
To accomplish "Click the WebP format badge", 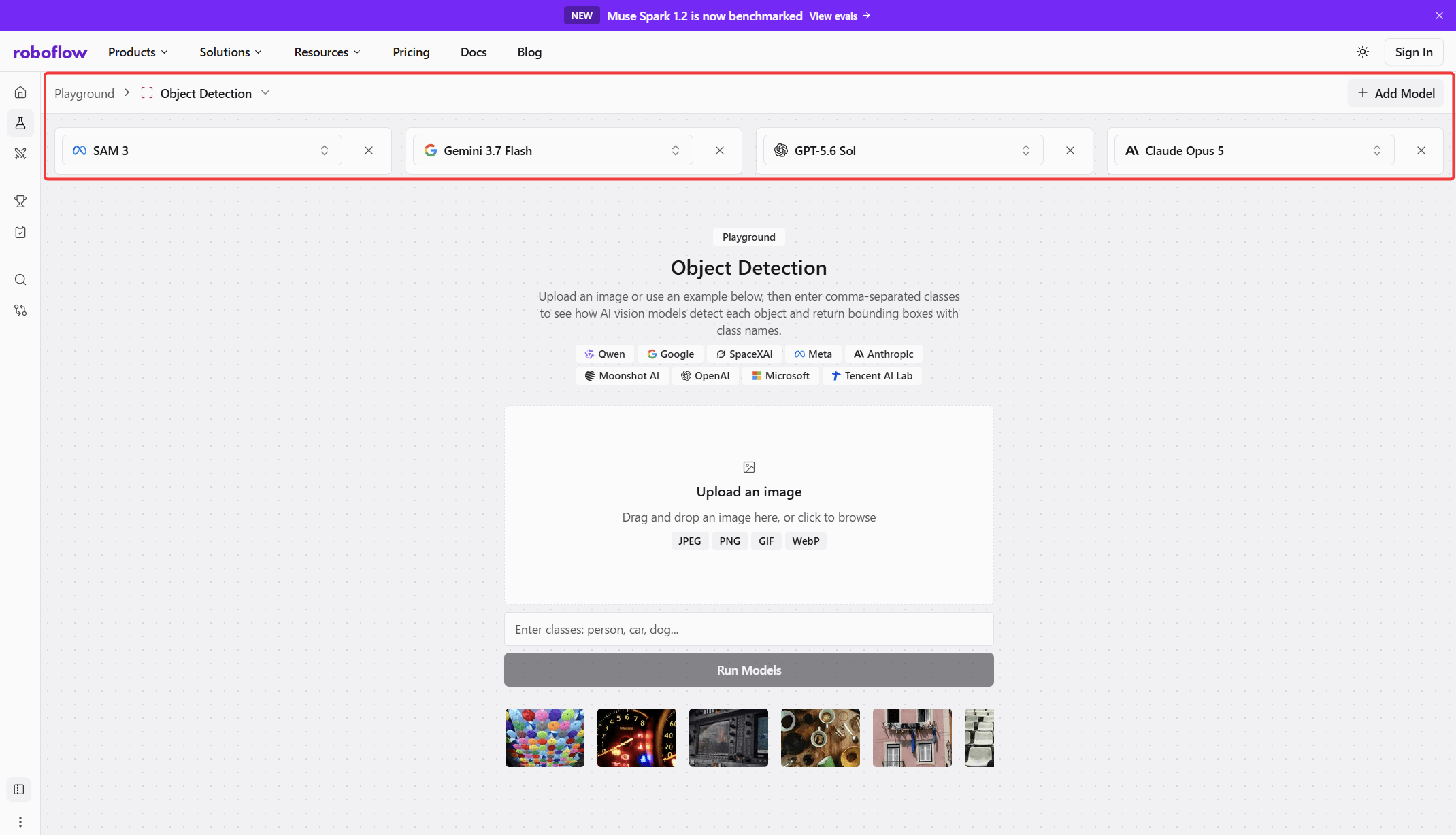I will (806, 541).
